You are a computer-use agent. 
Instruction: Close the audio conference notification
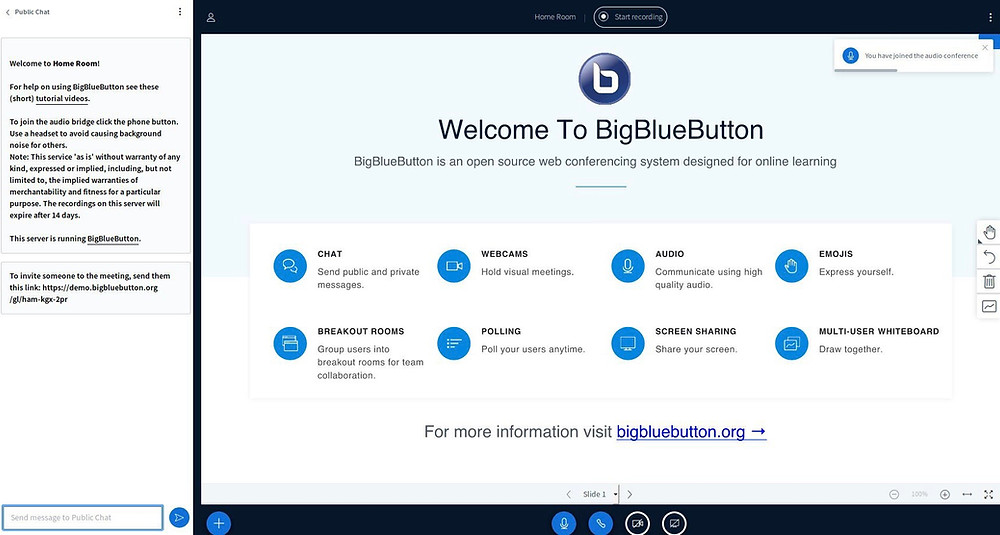[985, 47]
